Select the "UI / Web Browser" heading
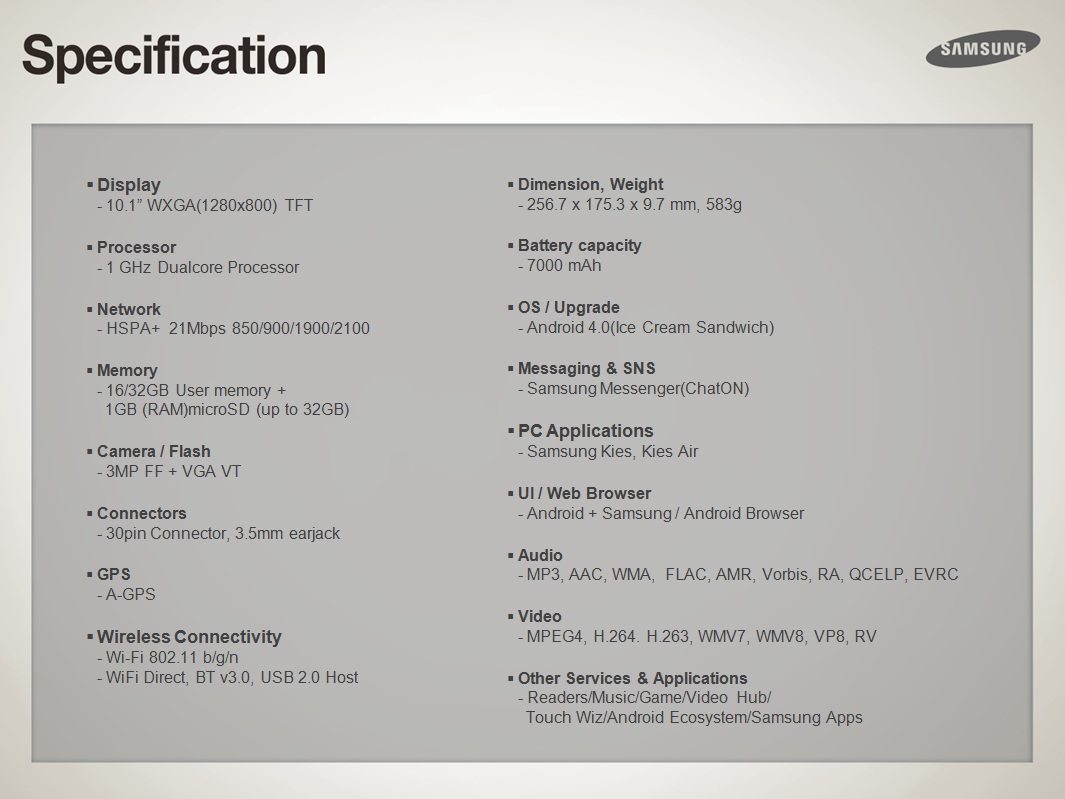Screen dimensions: 1065x799 click(x=584, y=493)
